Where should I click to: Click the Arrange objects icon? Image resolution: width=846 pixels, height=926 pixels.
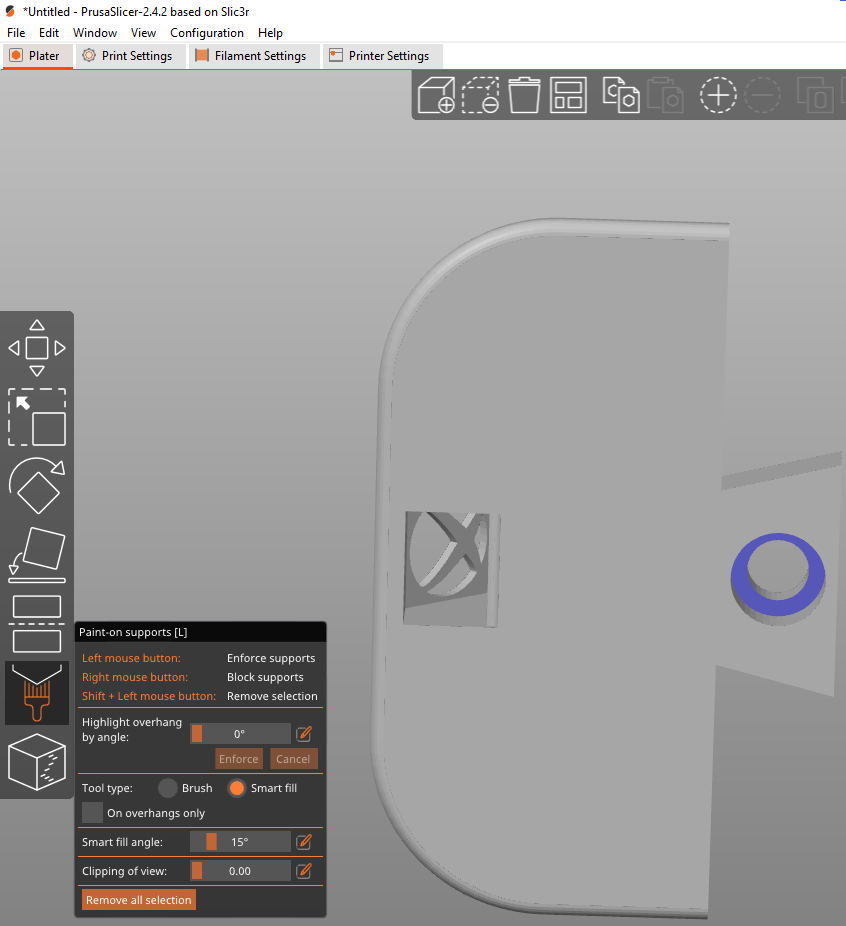coord(568,94)
